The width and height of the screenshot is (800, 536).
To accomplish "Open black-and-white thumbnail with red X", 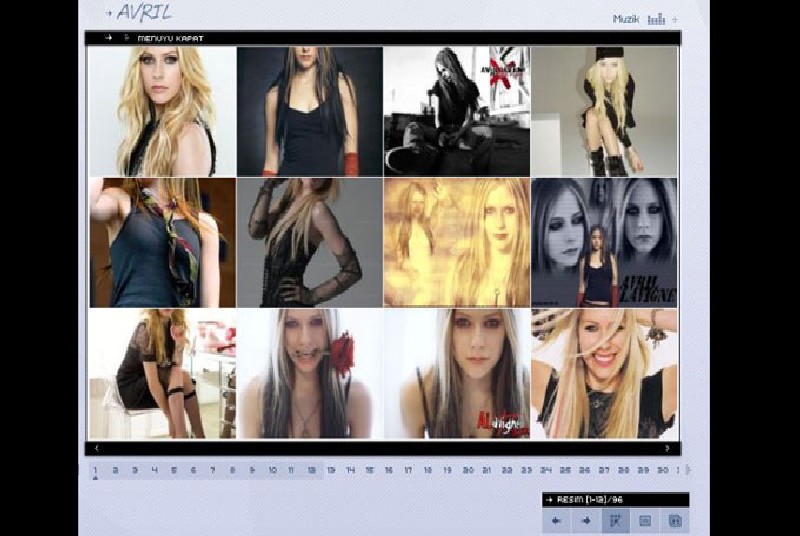I will coord(457,112).
